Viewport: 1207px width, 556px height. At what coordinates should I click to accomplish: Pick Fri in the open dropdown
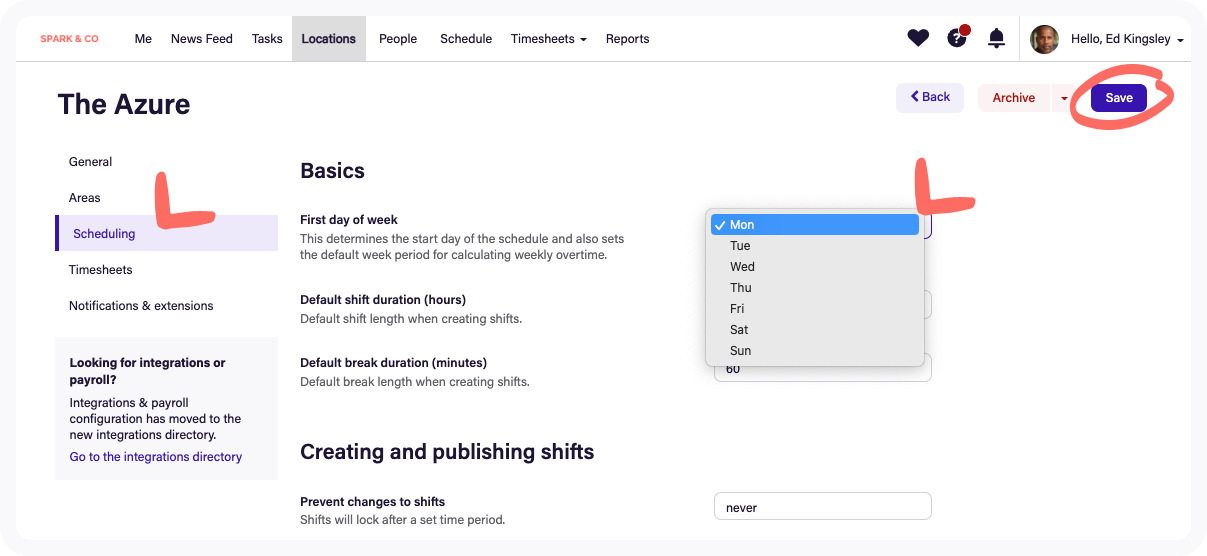click(737, 309)
